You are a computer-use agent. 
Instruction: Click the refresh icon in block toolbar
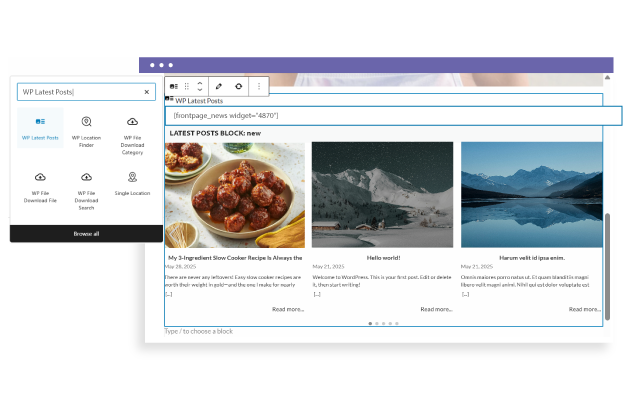(239, 87)
